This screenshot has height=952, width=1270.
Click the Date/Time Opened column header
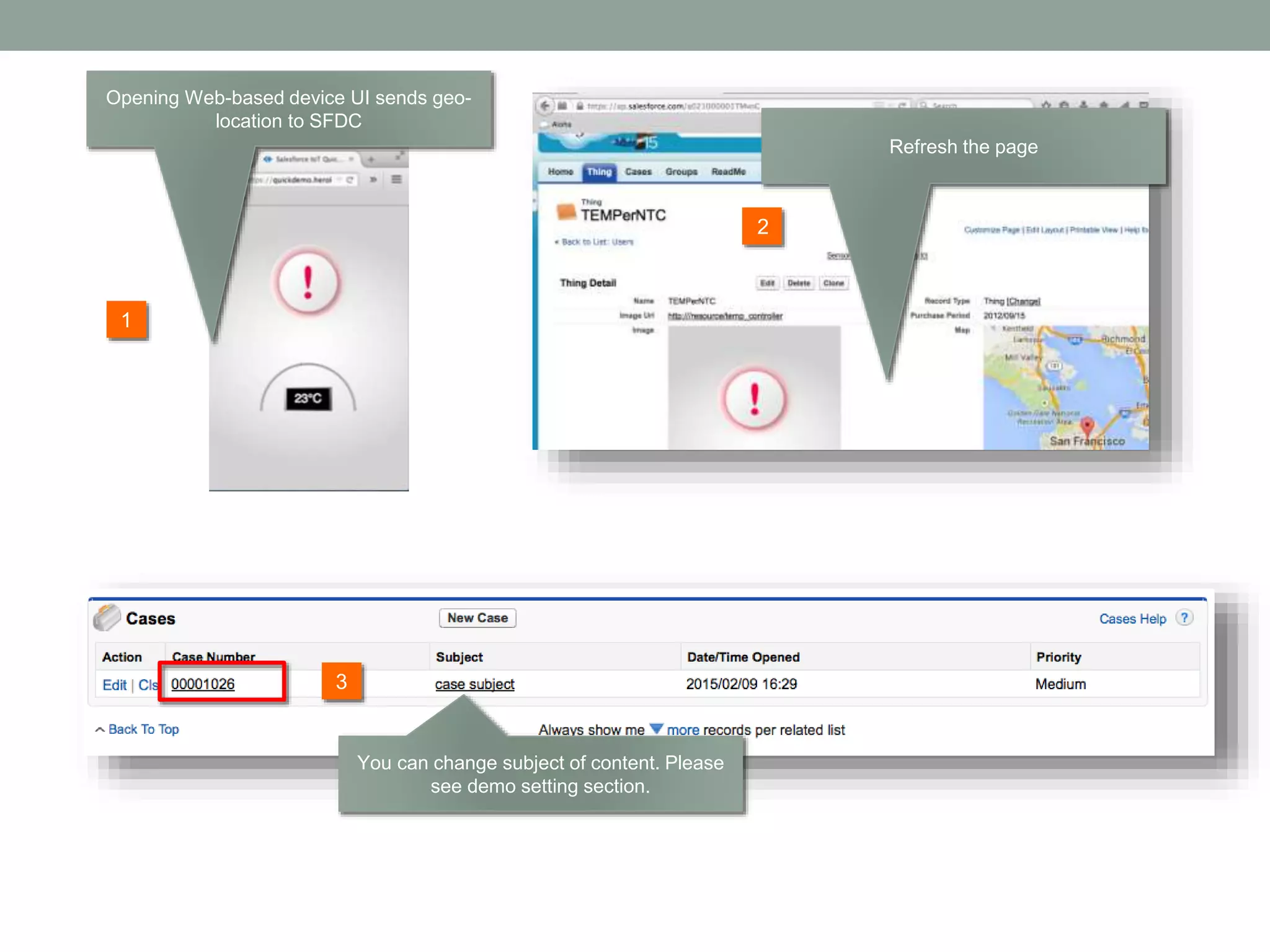[x=743, y=657]
